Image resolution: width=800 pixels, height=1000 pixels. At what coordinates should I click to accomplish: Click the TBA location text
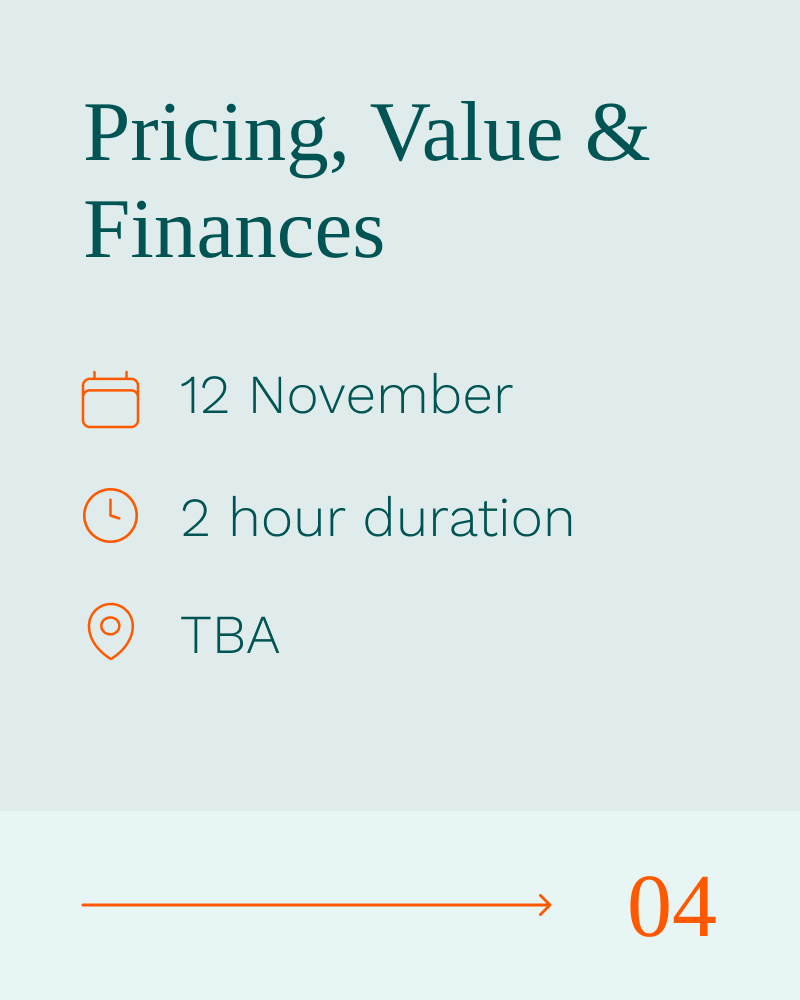tap(230, 635)
